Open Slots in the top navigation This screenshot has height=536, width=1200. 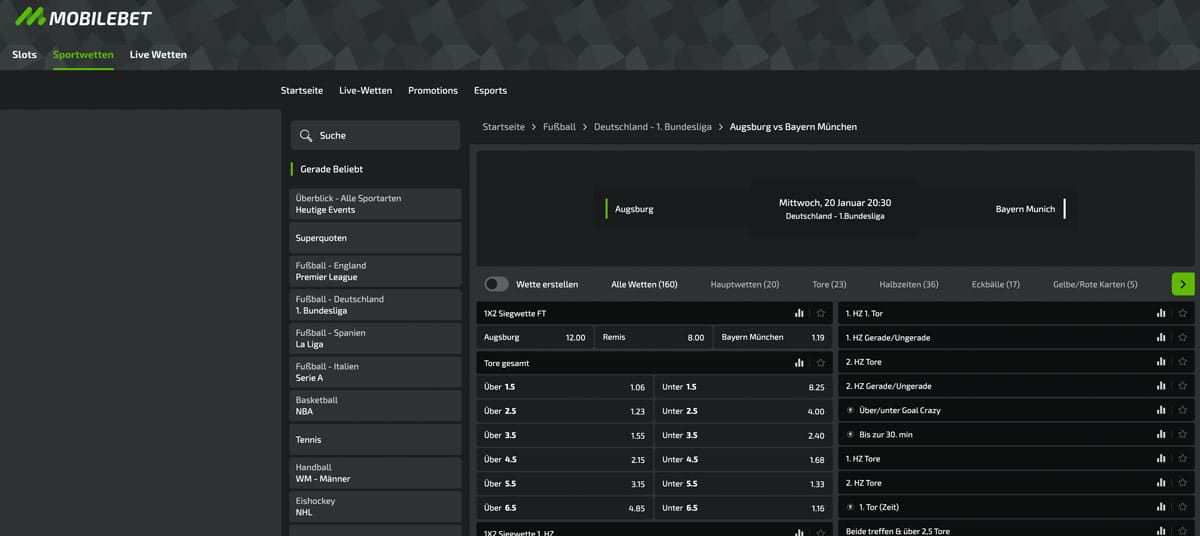(x=25, y=55)
